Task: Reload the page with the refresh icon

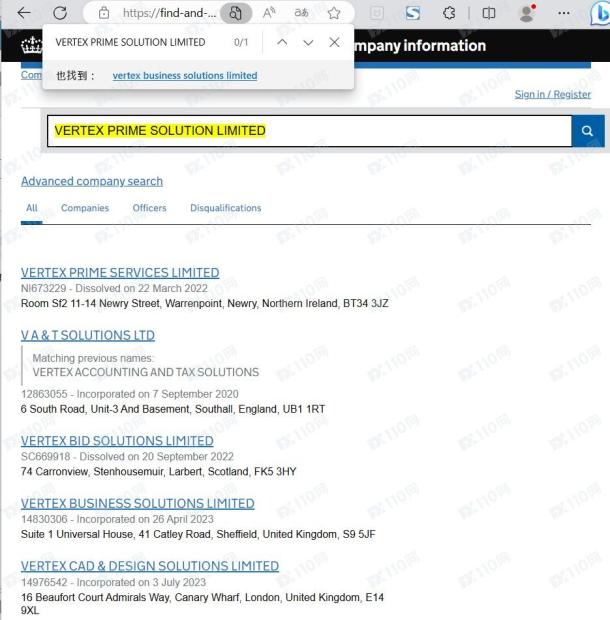Action: (60, 13)
